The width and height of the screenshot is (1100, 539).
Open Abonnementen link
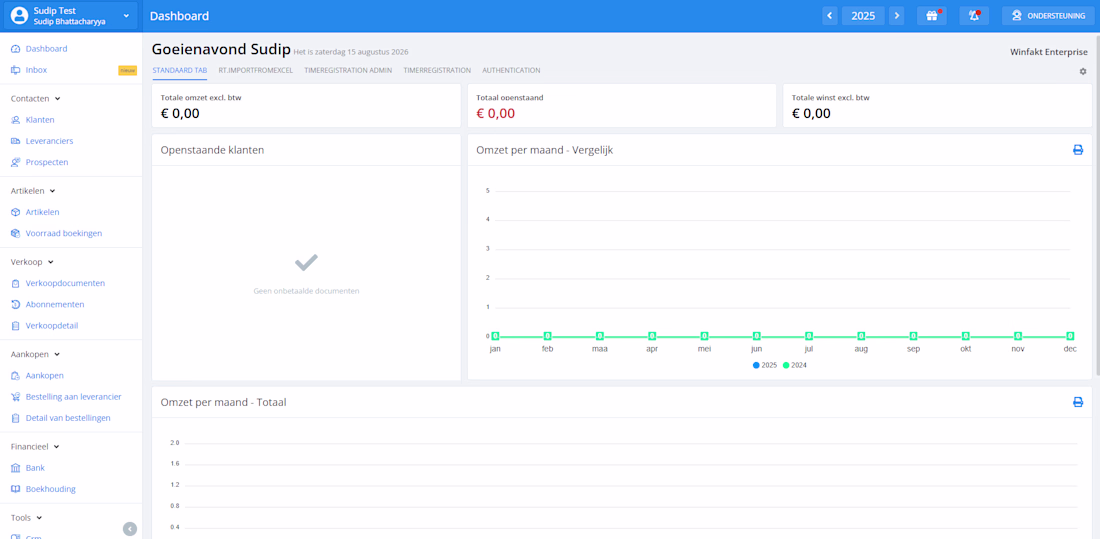[x=55, y=304]
